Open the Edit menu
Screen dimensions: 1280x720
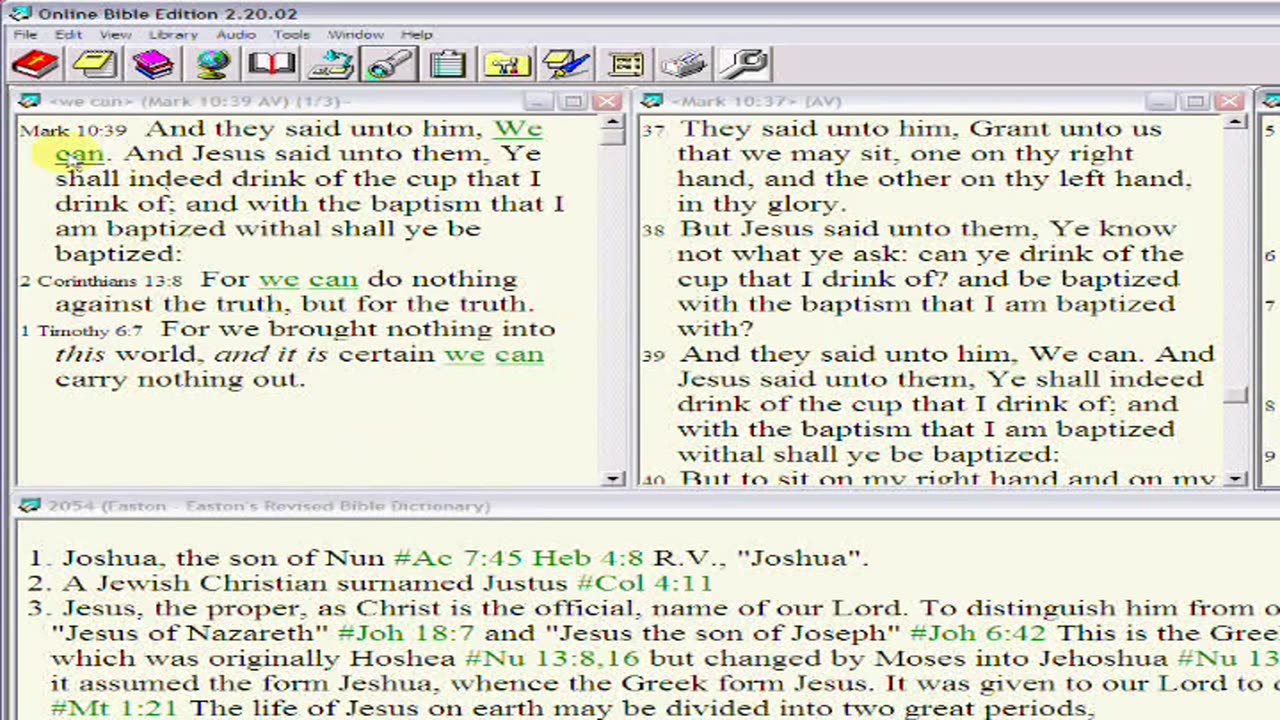coord(68,35)
